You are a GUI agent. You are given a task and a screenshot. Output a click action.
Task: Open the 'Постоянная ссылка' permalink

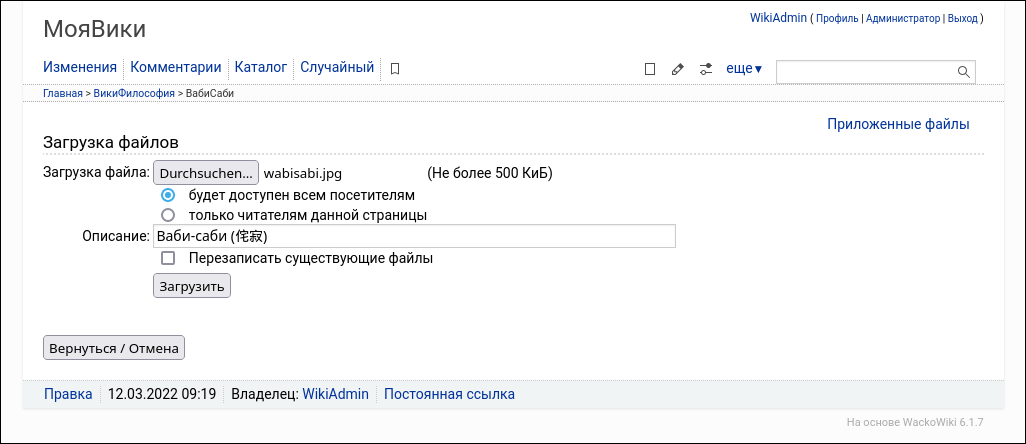449,394
